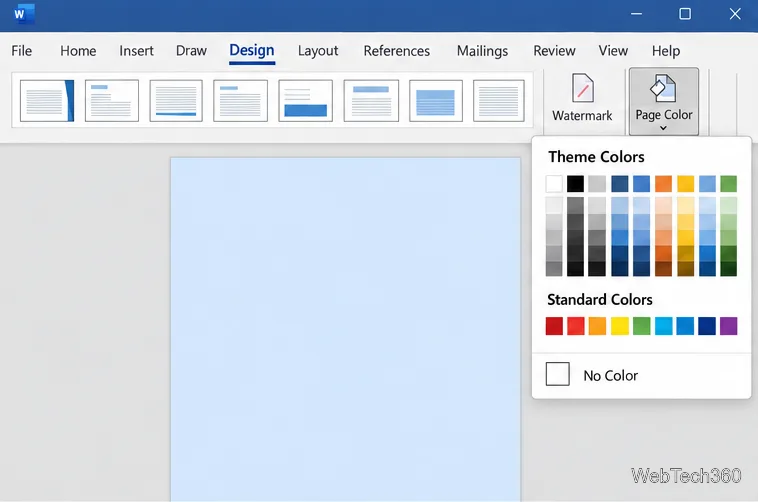Switch to the Insert tab
758x502 pixels.
(x=136, y=51)
